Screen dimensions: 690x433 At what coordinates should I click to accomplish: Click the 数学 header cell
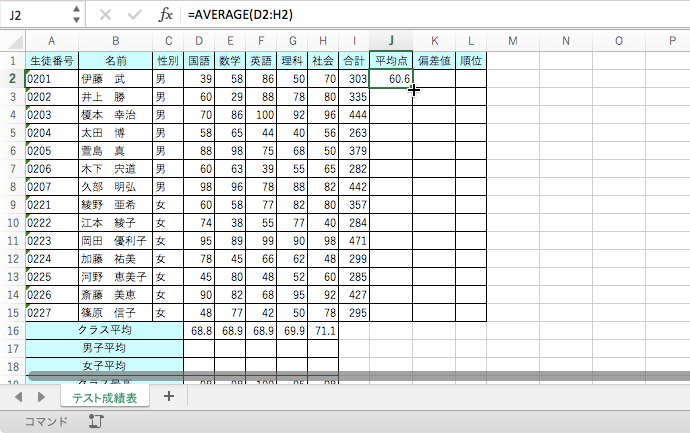tap(230, 61)
